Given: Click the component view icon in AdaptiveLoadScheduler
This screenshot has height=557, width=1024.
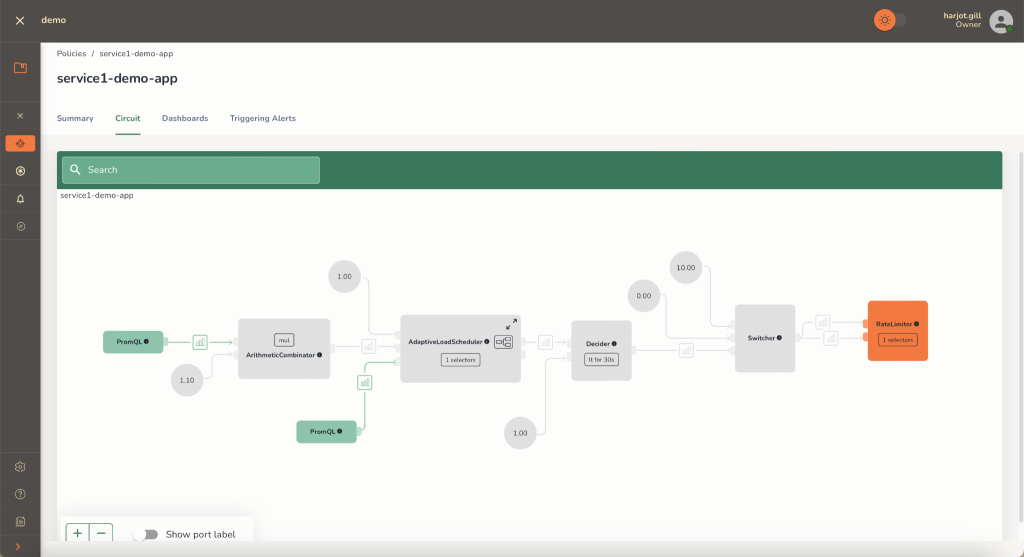Looking at the screenshot, I should click(x=503, y=342).
